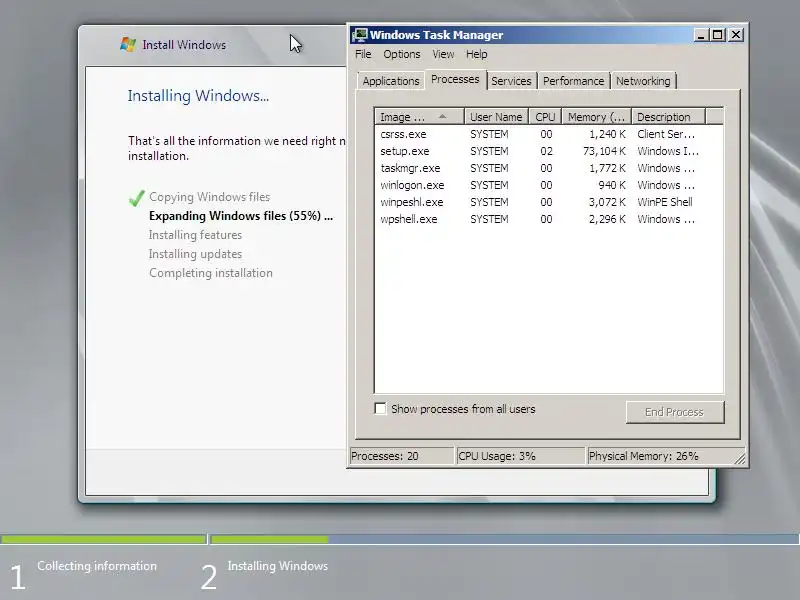Click the End Process button

point(674,412)
